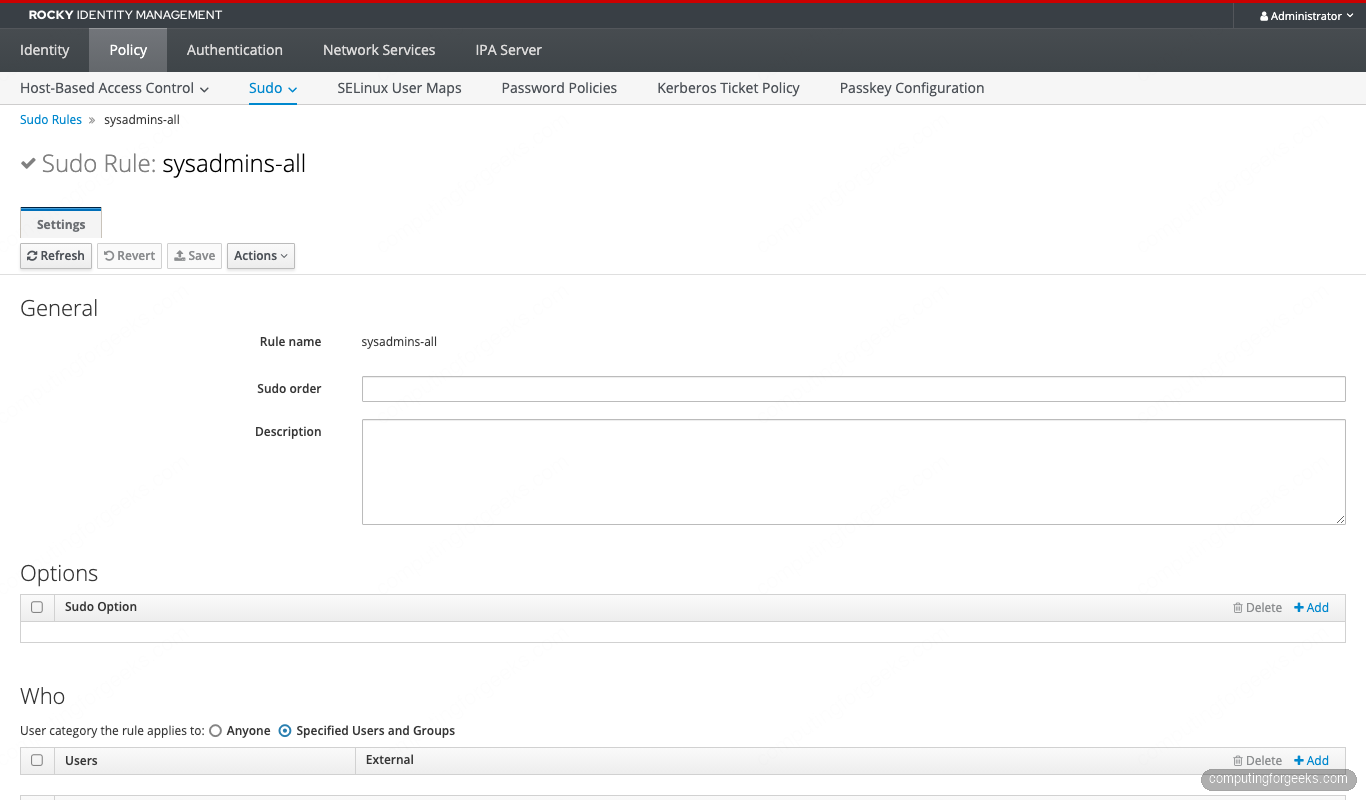This screenshot has height=800, width=1366.
Task: Click the enabled checkmark icon beside Sudo Rule
Action: 28,163
